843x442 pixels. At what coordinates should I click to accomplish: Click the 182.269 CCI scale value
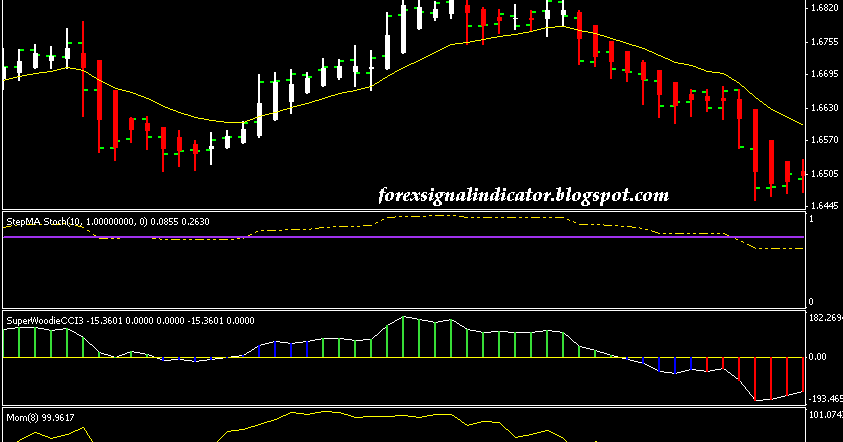826,318
